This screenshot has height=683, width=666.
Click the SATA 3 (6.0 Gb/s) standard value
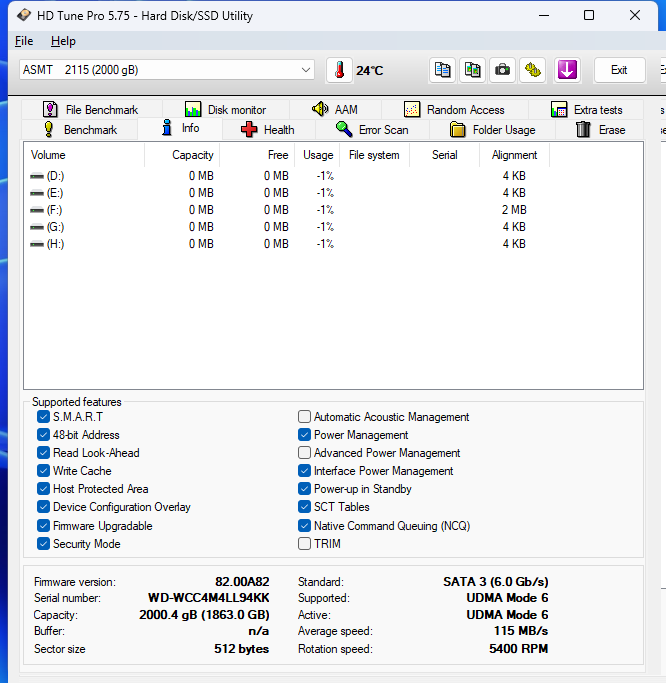tap(496, 582)
